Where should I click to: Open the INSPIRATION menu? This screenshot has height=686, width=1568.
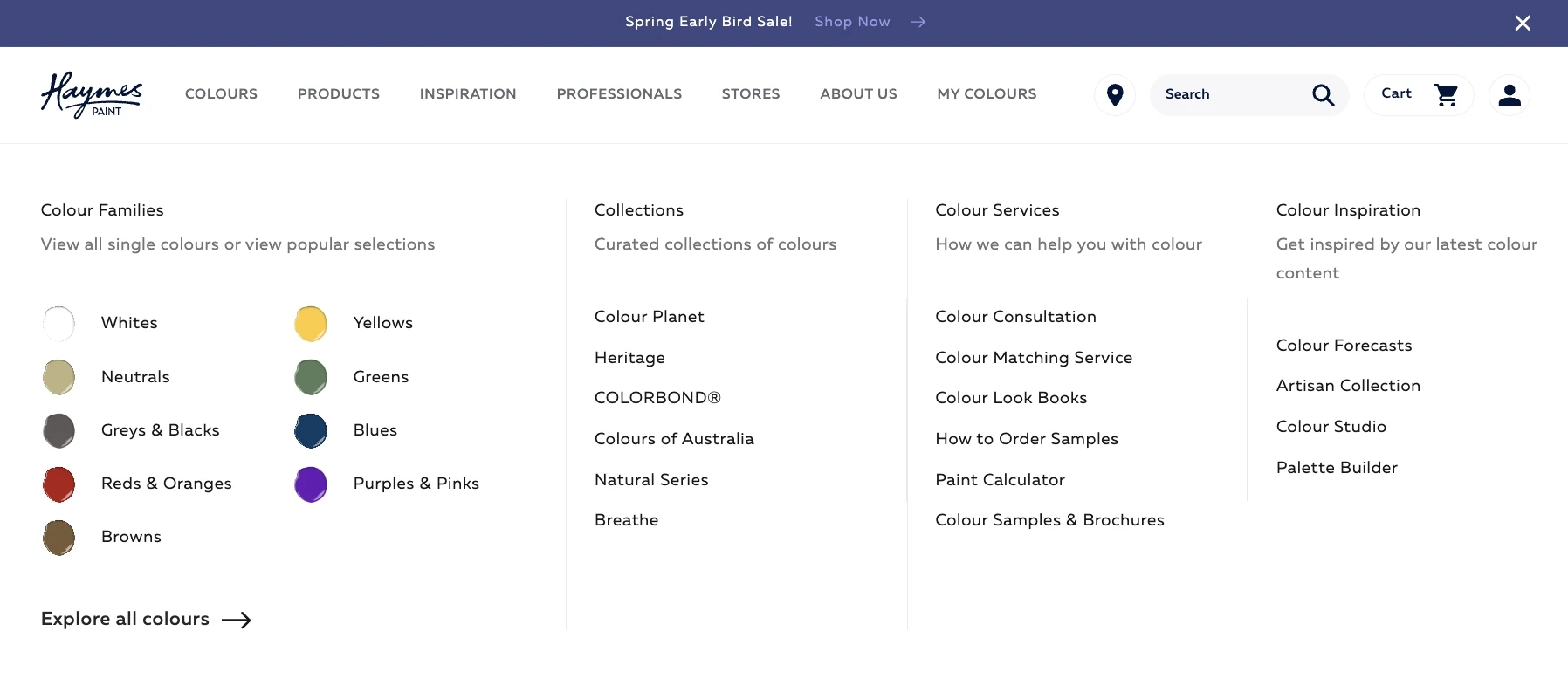[x=468, y=94]
